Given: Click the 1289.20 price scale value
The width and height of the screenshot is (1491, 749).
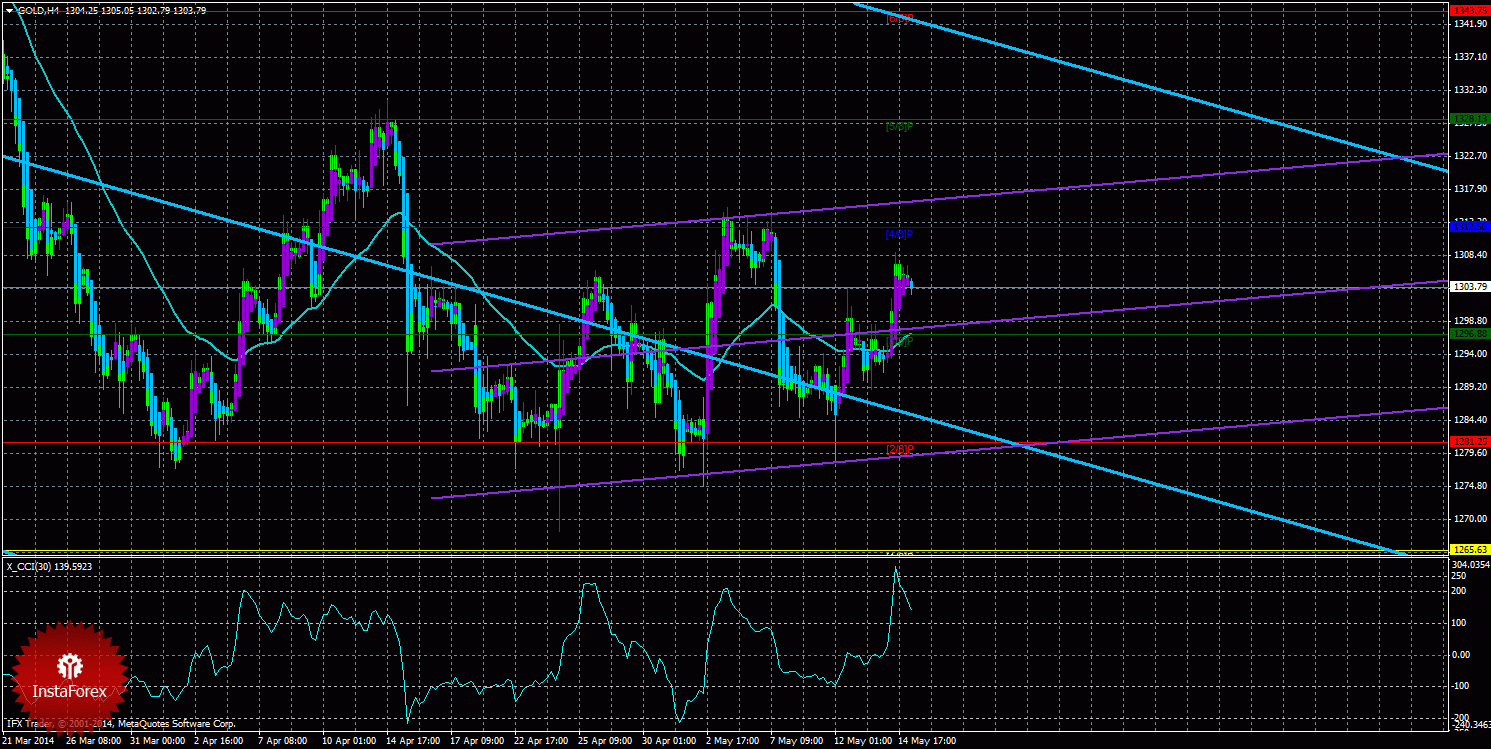Looking at the screenshot, I should click(x=1468, y=386).
